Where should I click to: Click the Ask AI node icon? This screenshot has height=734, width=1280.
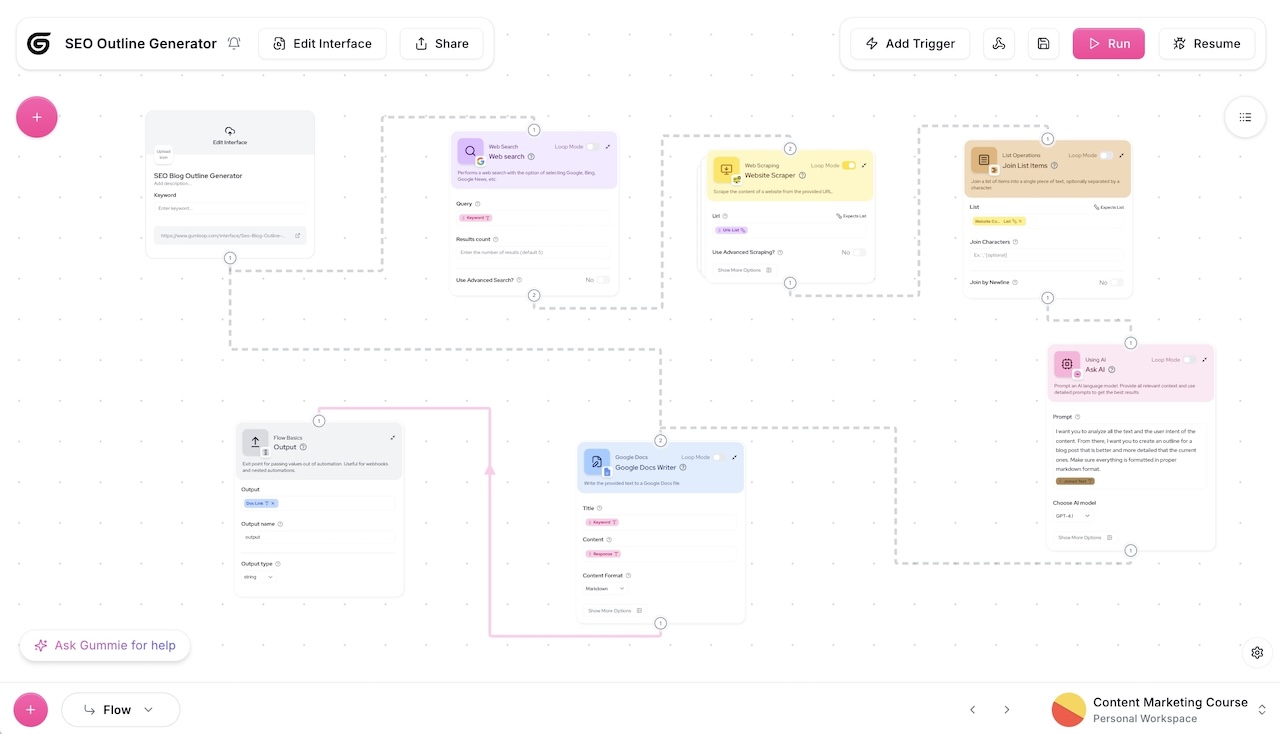tap(1066, 364)
